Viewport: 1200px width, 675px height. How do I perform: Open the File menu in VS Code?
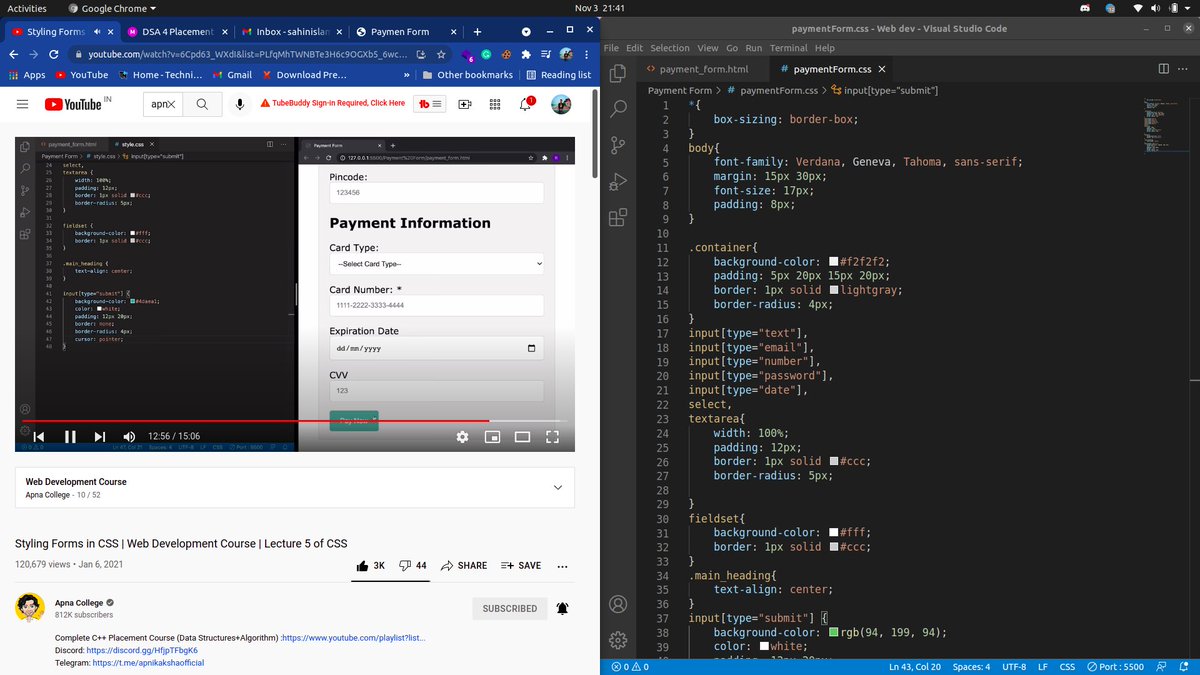click(x=611, y=48)
